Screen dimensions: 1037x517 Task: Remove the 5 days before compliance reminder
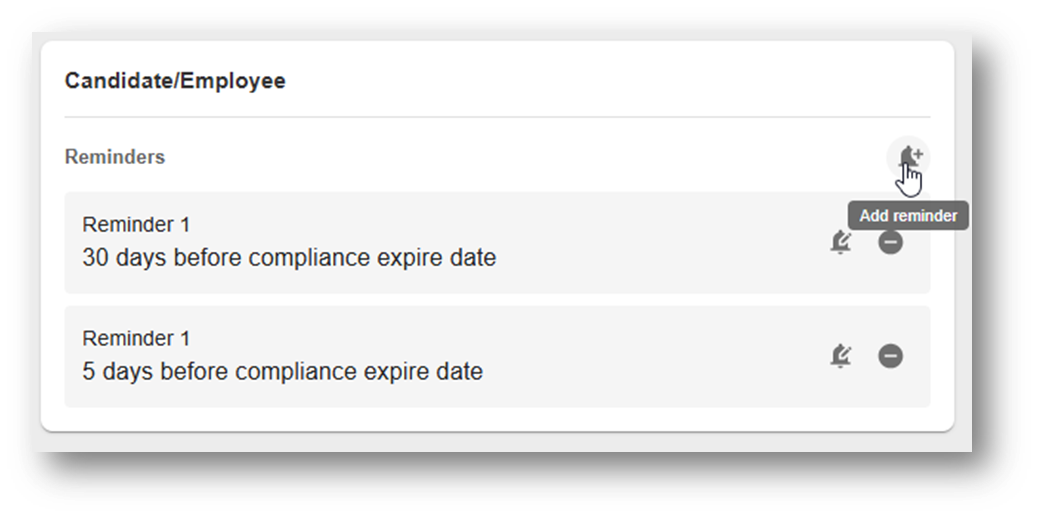pos(890,356)
